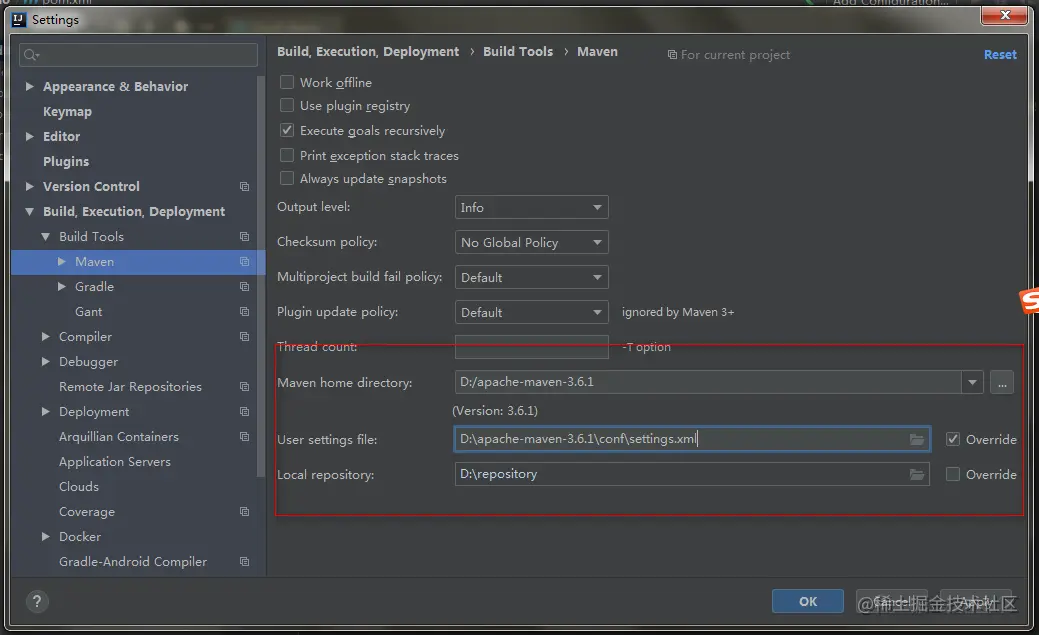Expand the Maven node arrow
The width and height of the screenshot is (1039, 635).
[62, 262]
